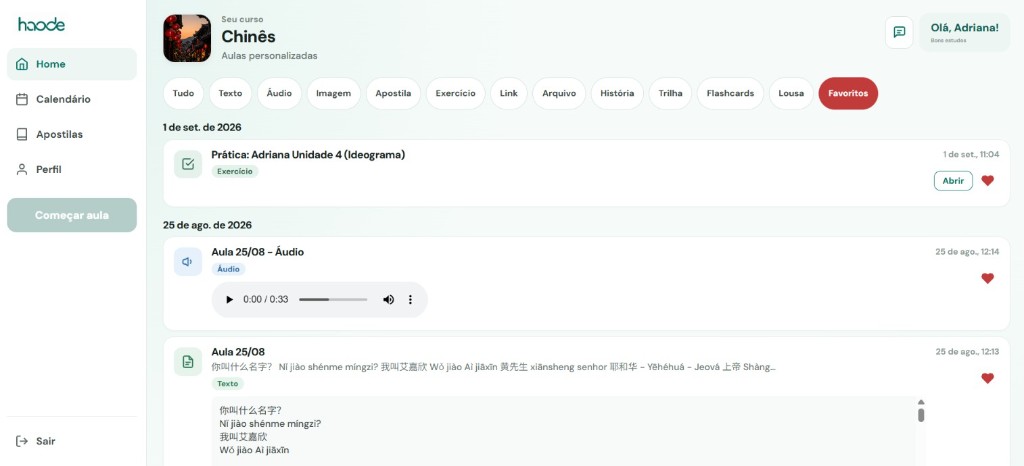Viewport: 1024px width, 466px height.
Task: Unfavorite Aula 25/08 text heart
Action: point(987,378)
